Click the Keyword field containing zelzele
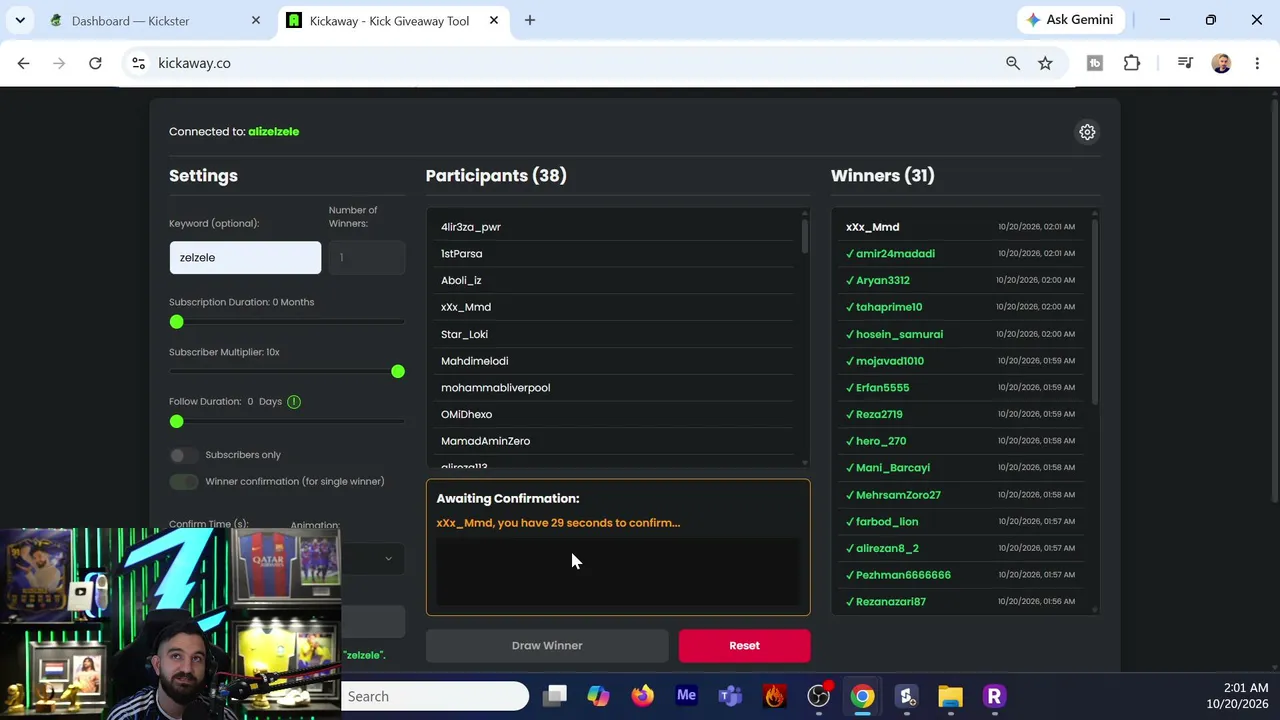1280x720 pixels. coord(245,258)
